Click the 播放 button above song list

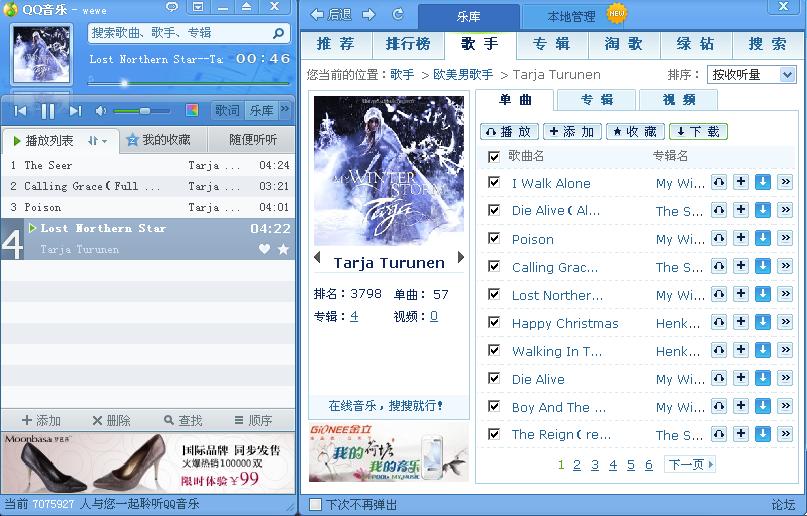click(x=509, y=132)
